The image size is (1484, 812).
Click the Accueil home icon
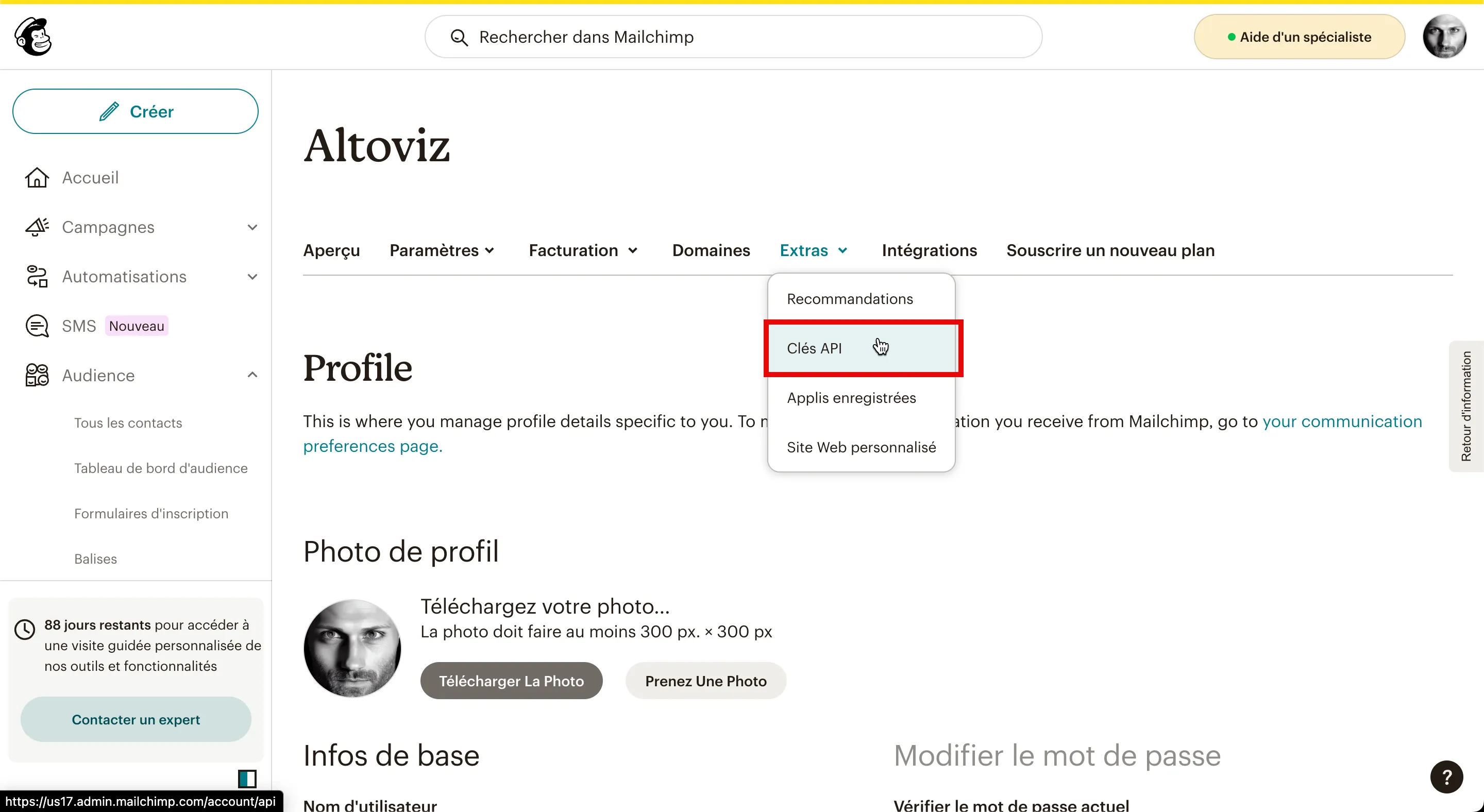click(x=37, y=178)
